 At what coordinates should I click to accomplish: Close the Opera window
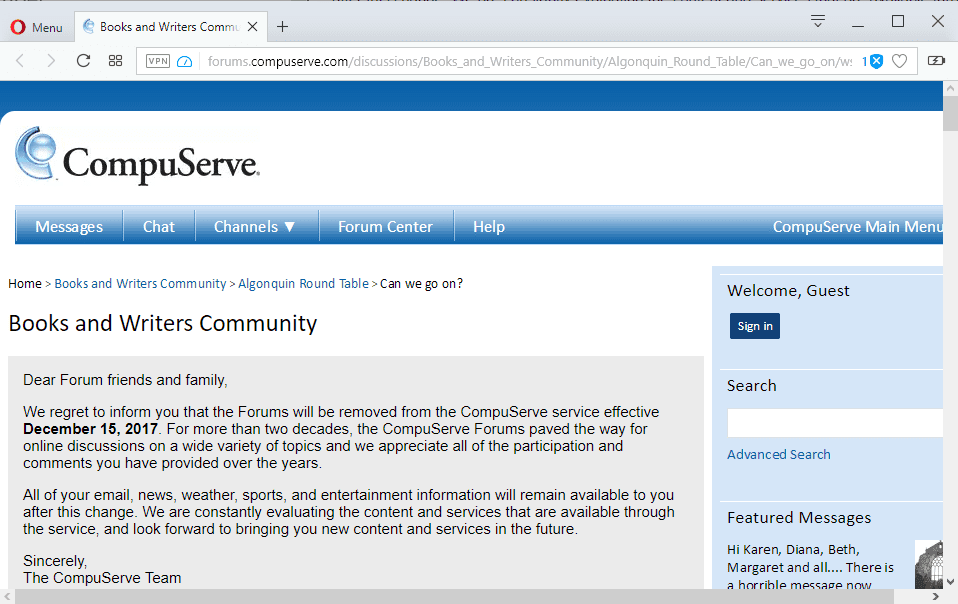coord(938,21)
